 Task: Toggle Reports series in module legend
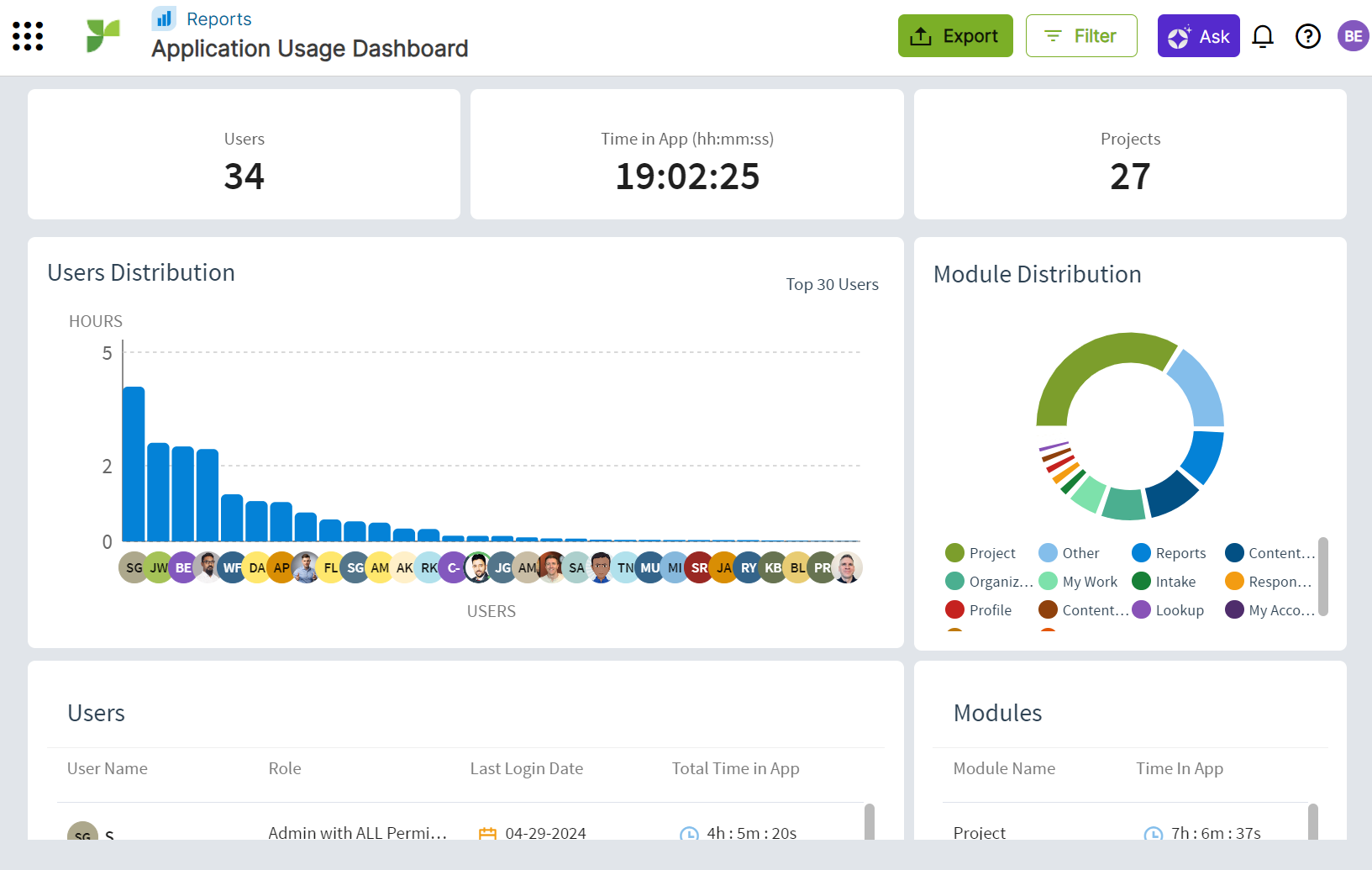coord(1169,553)
